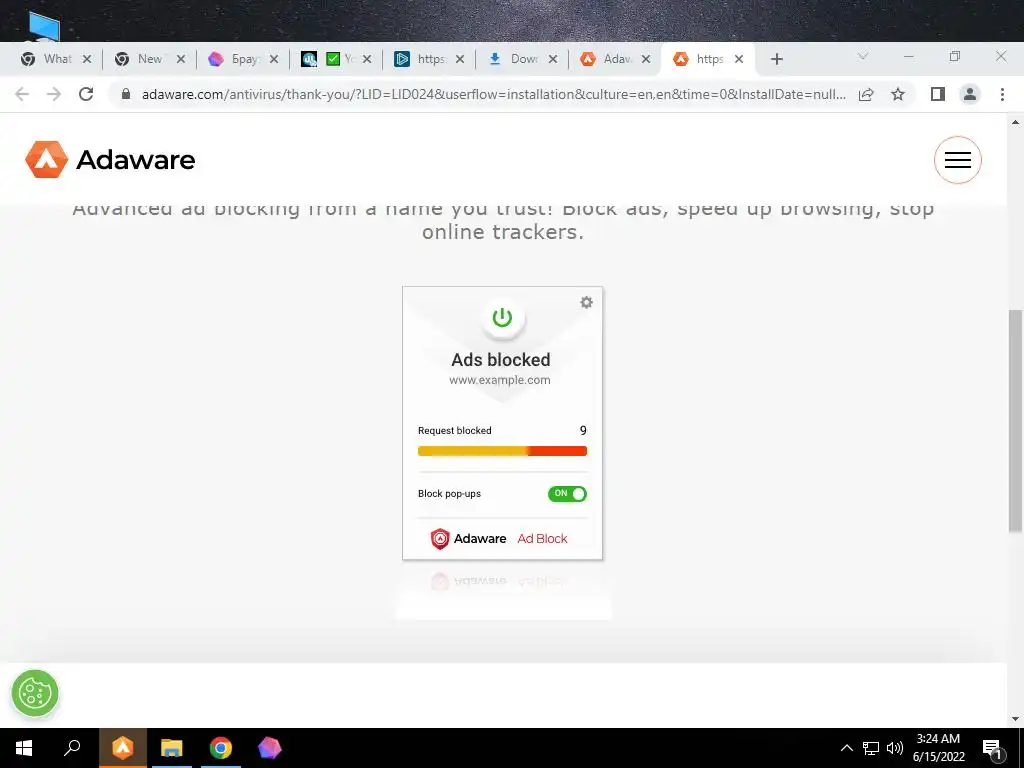
Task: Click the scrollbar up arrow
Action: pyautogui.click(x=1016, y=122)
